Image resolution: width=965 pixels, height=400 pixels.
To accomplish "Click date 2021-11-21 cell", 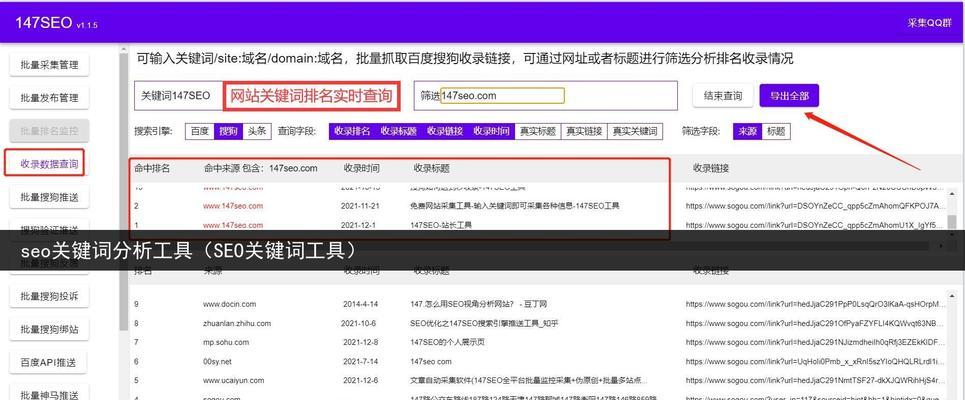I will coord(361,206).
